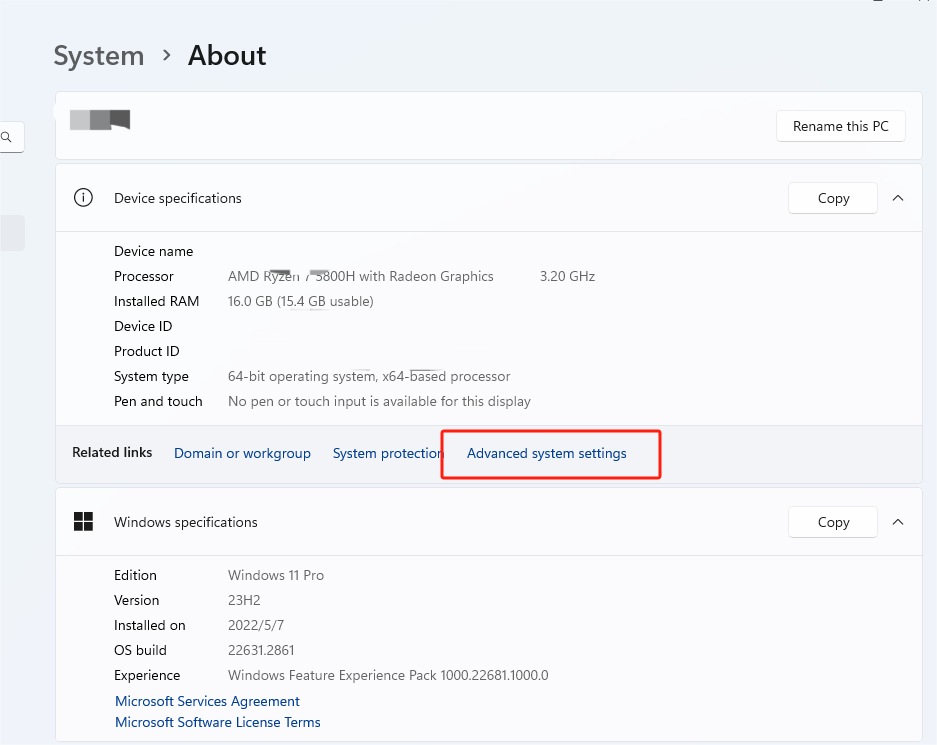Click the Installed RAM label

click(x=157, y=301)
